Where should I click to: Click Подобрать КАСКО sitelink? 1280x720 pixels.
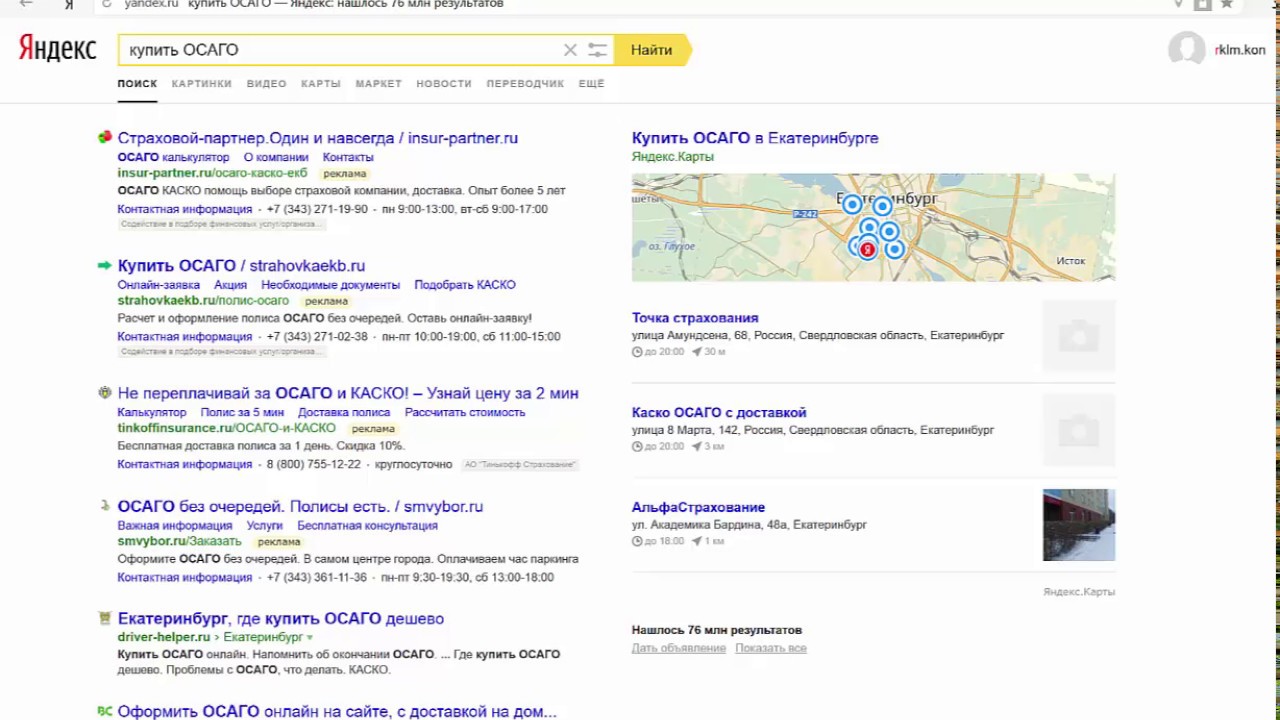point(465,285)
